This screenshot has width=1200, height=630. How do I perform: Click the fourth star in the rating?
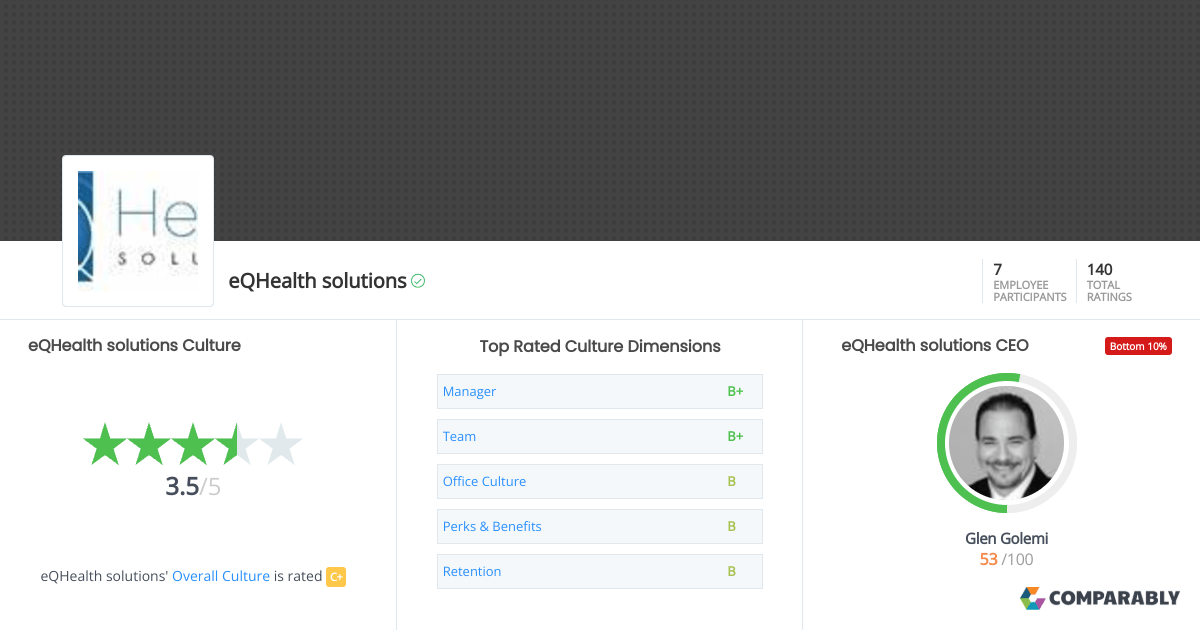pos(237,444)
